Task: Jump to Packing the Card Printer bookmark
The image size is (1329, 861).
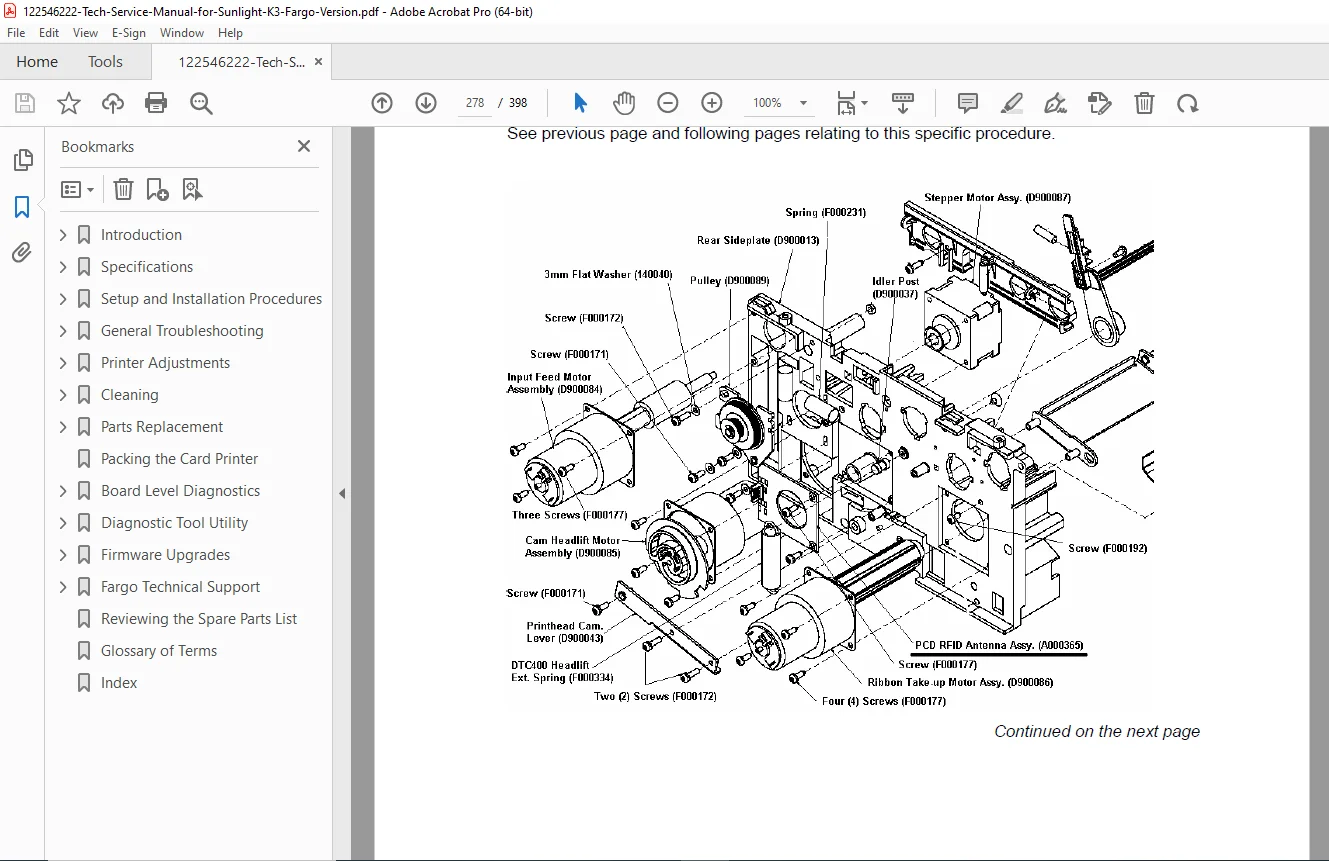Action: [180, 459]
